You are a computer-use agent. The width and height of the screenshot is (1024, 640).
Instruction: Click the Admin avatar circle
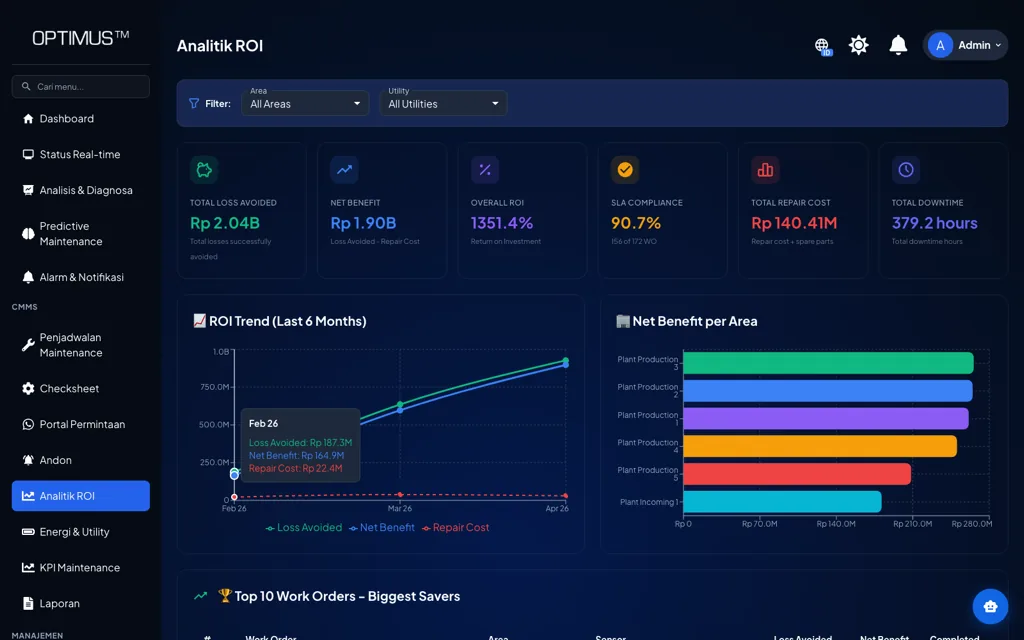[x=940, y=45]
